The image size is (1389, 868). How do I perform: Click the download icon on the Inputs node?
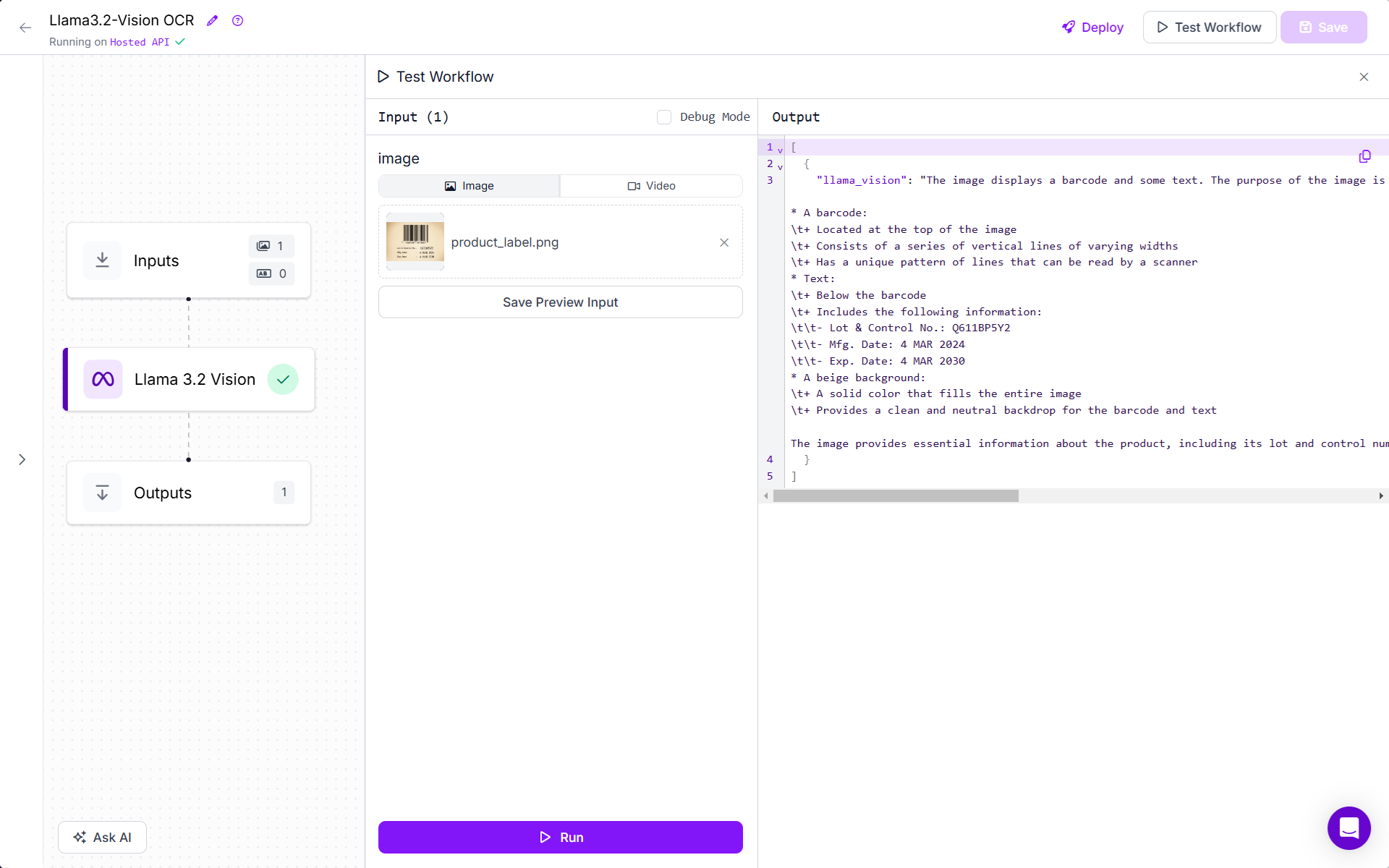click(x=102, y=260)
